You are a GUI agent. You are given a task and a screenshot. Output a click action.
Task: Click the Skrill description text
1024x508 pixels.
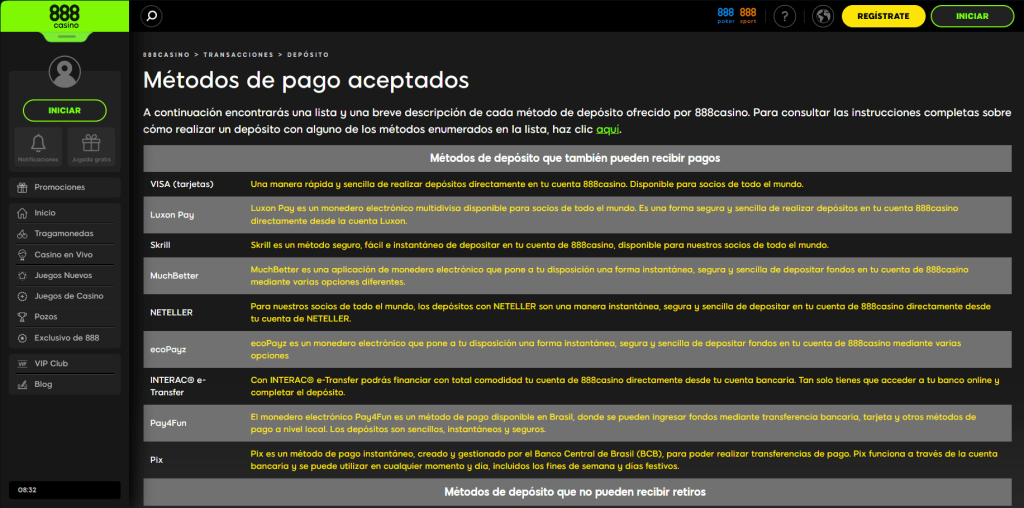click(539, 245)
